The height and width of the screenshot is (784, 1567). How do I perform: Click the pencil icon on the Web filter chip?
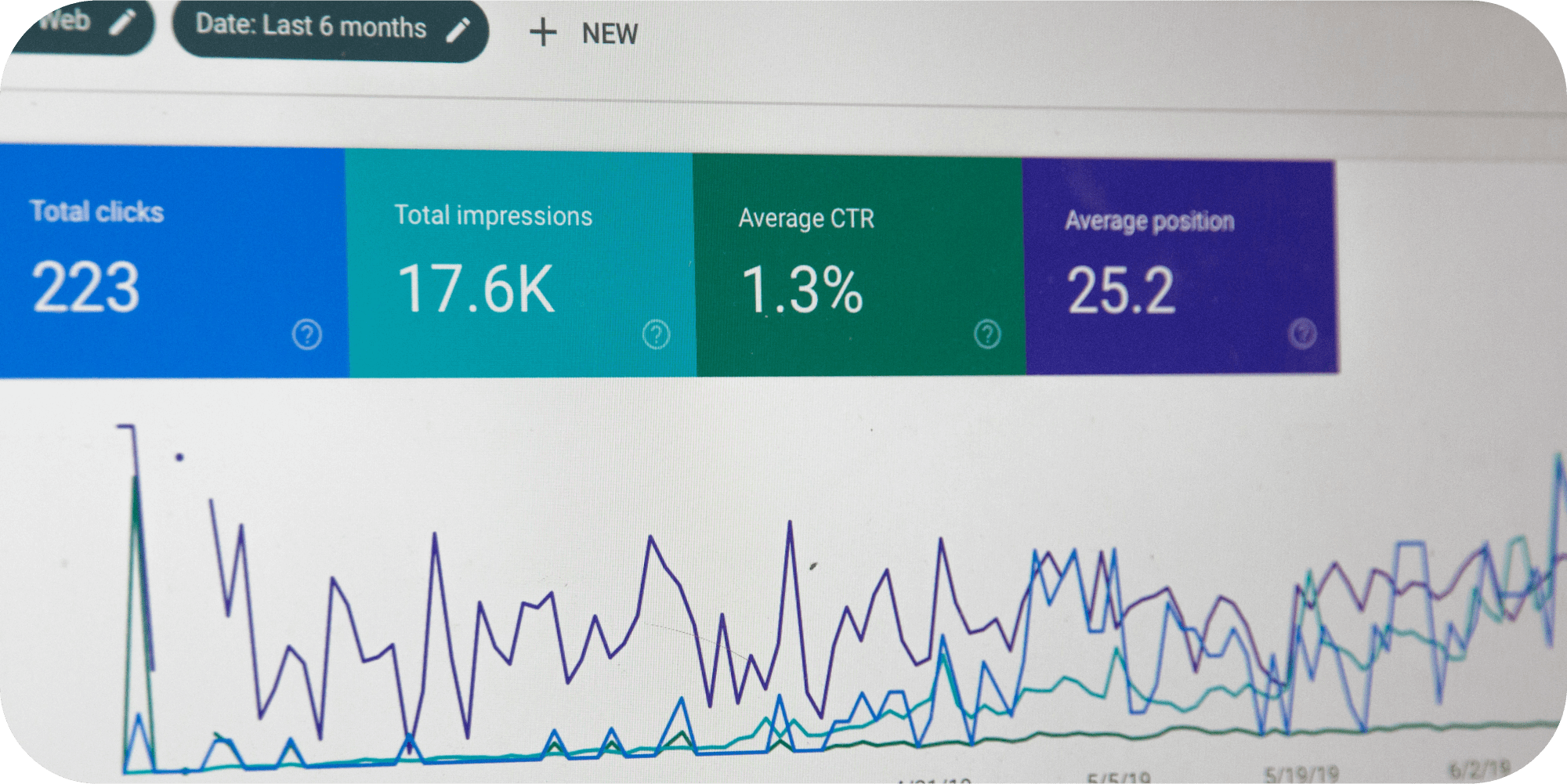click(x=122, y=23)
